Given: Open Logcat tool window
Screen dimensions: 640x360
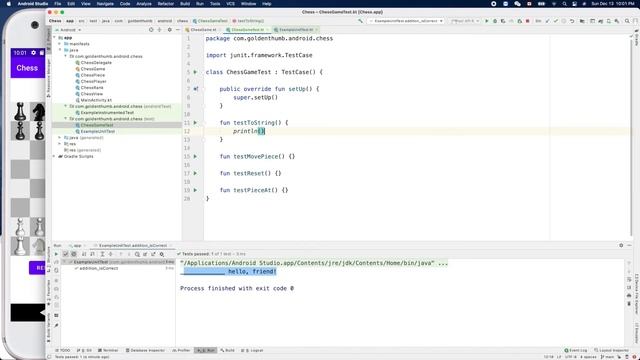Looking at the screenshot, I should pyautogui.click(x=252, y=350).
